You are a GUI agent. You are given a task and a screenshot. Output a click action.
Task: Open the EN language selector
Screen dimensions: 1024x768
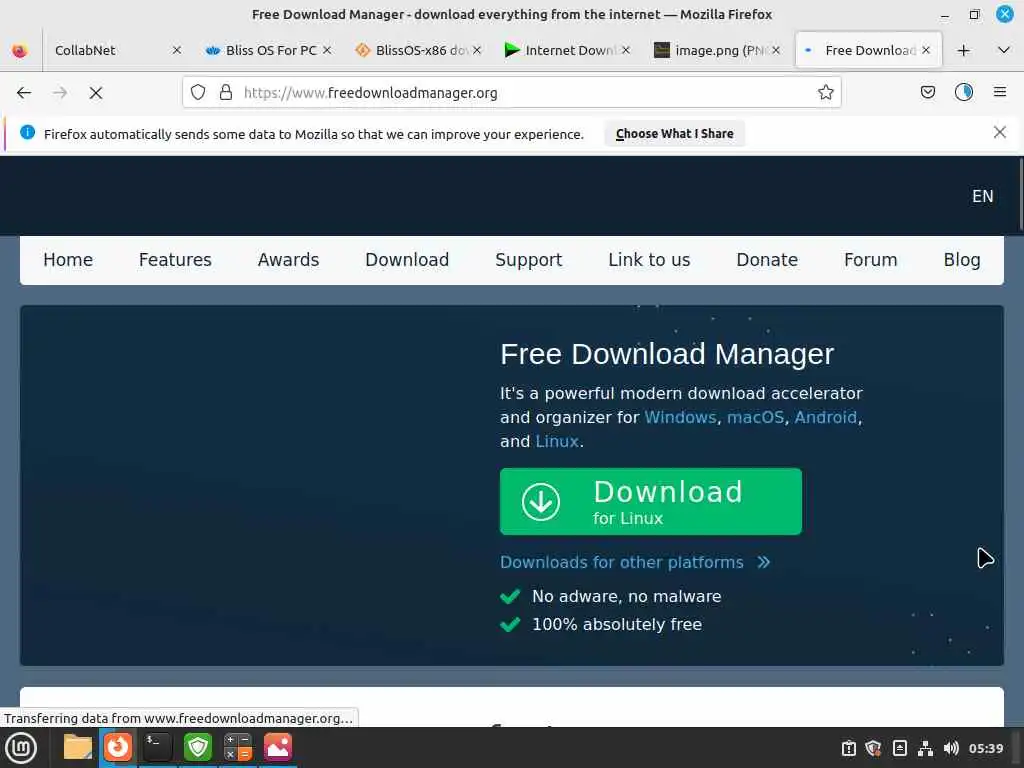point(982,196)
